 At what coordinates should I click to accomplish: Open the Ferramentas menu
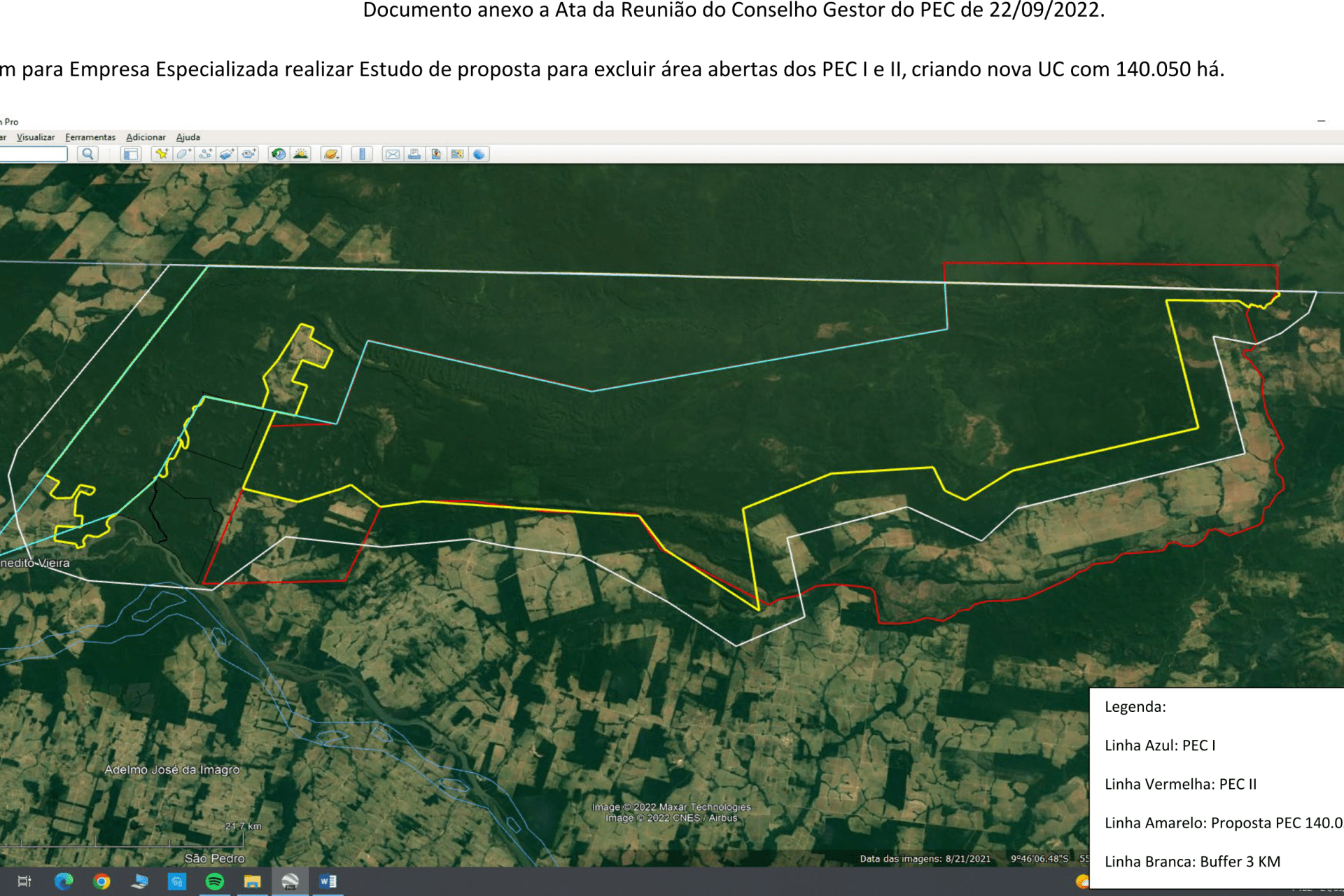(x=90, y=137)
